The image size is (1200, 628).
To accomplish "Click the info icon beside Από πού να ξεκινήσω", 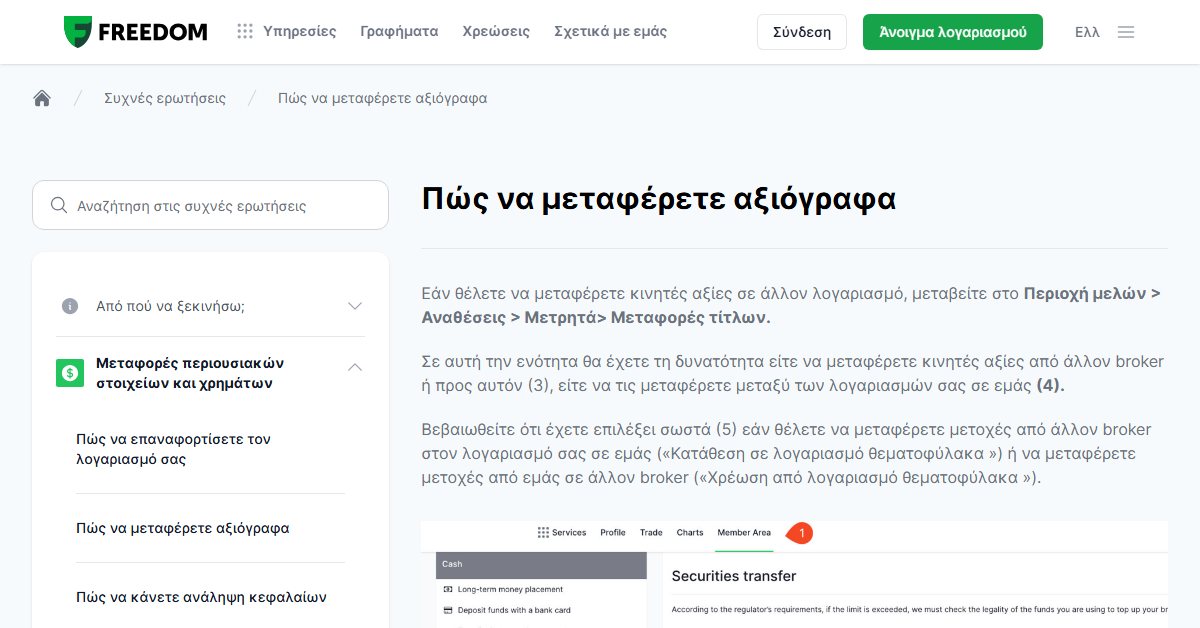I will point(70,306).
